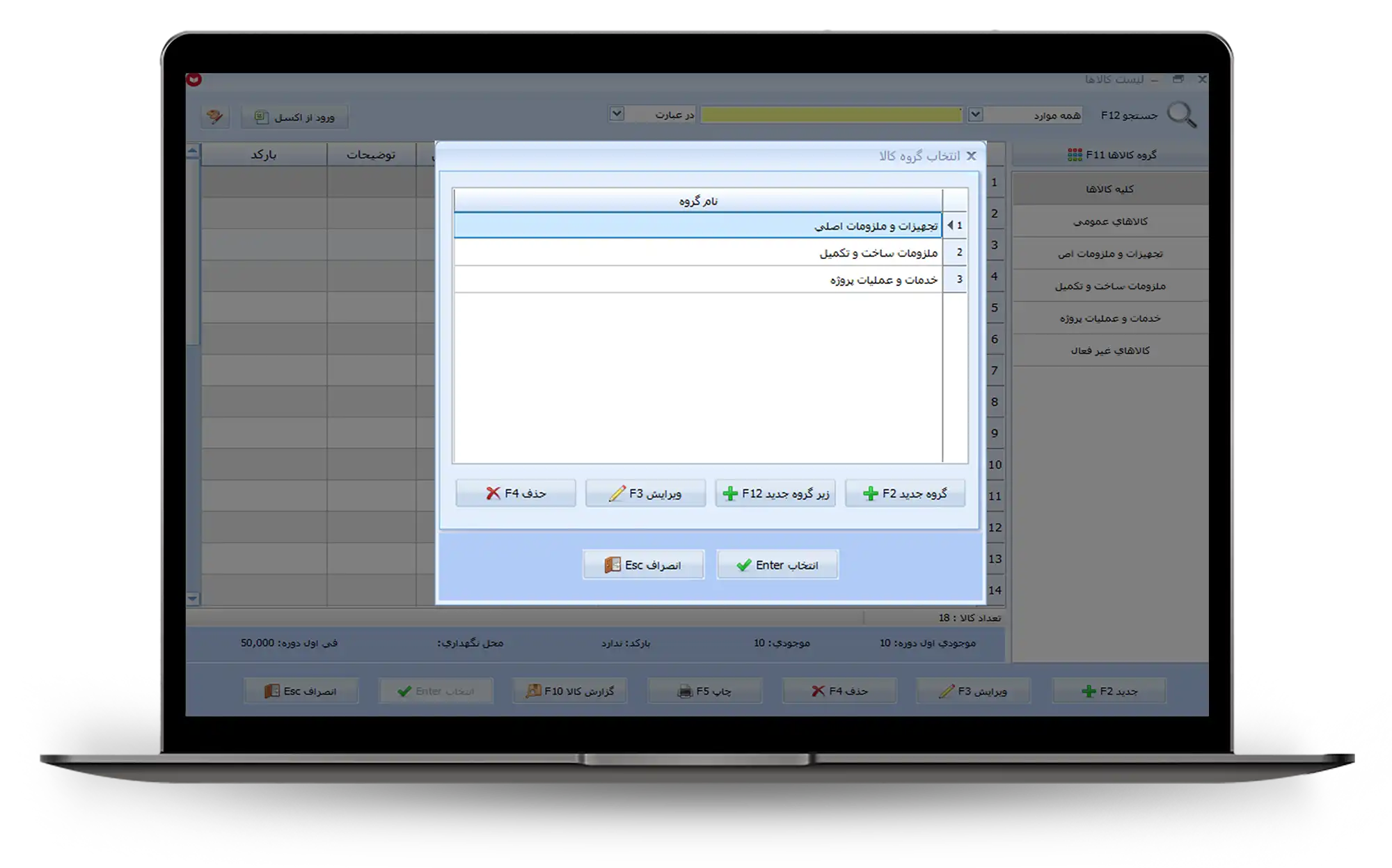Viewport: 1392px width, 868px height.
Task: Click the paint palette icon in toolbar
Action: [x=215, y=117]
